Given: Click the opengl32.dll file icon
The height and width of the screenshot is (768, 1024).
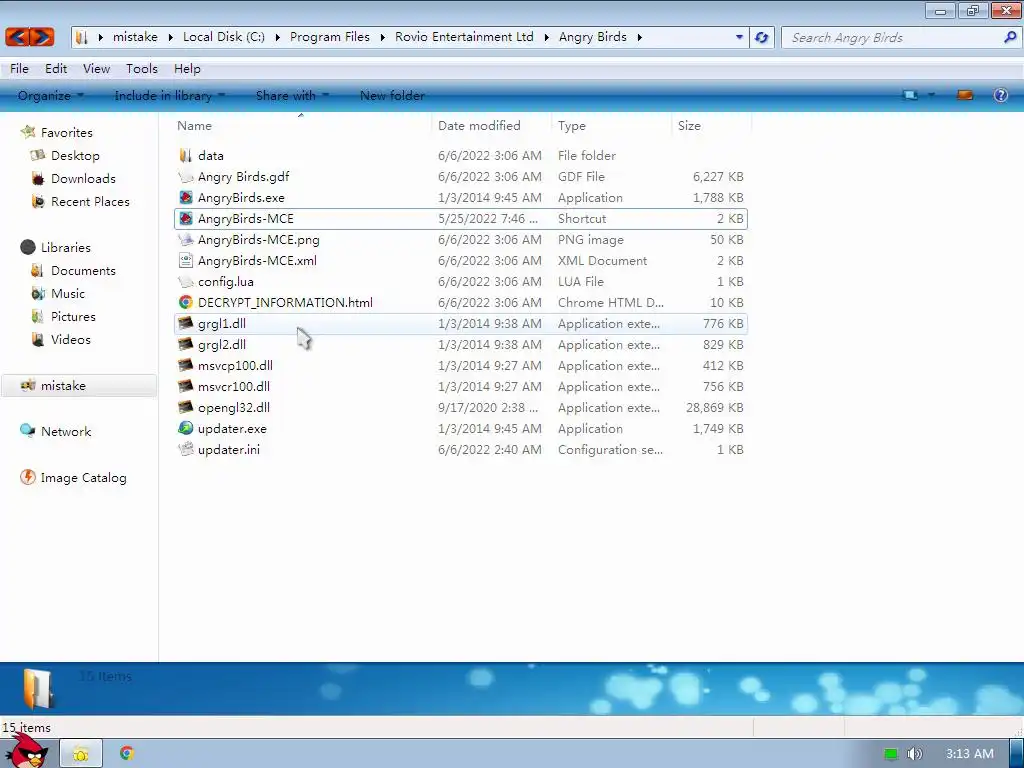Looking at the screenshot, I should pyautogui.click(x=185, y=407).
